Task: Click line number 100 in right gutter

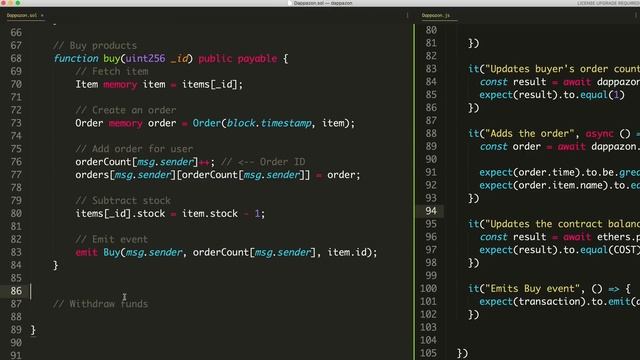Action: tap(428, 289)
